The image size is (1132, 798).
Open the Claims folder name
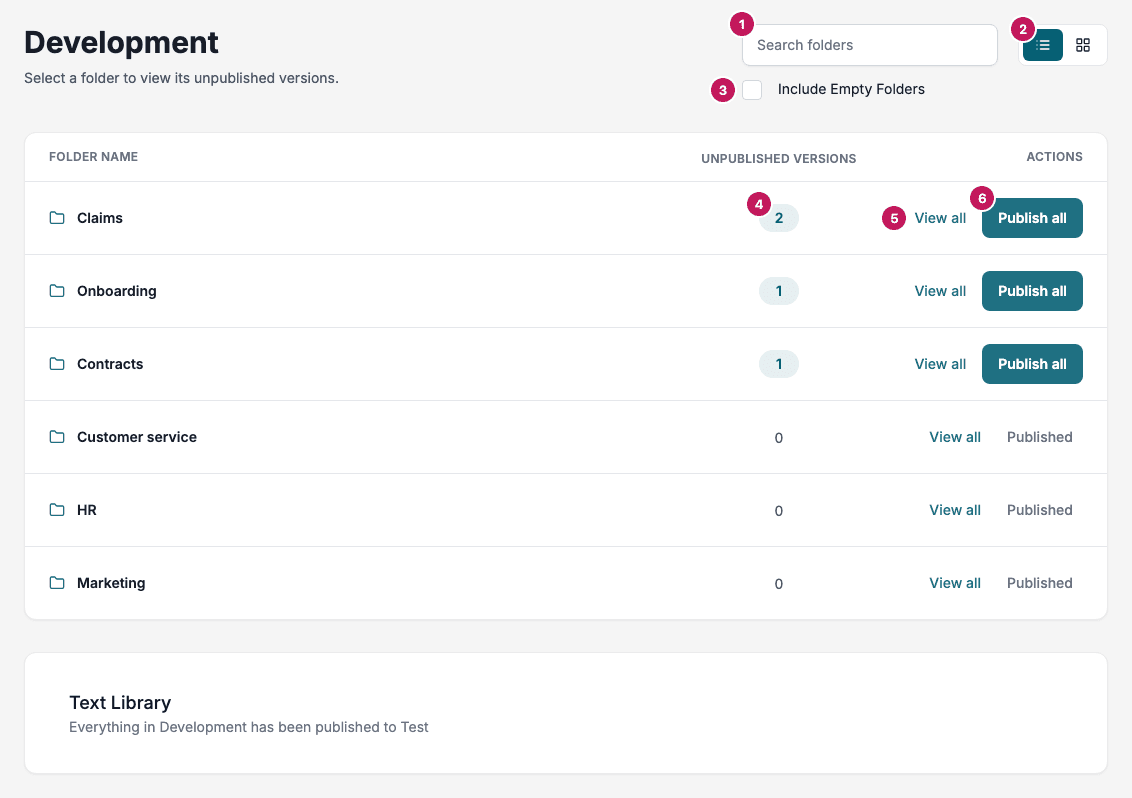[100, 218]
